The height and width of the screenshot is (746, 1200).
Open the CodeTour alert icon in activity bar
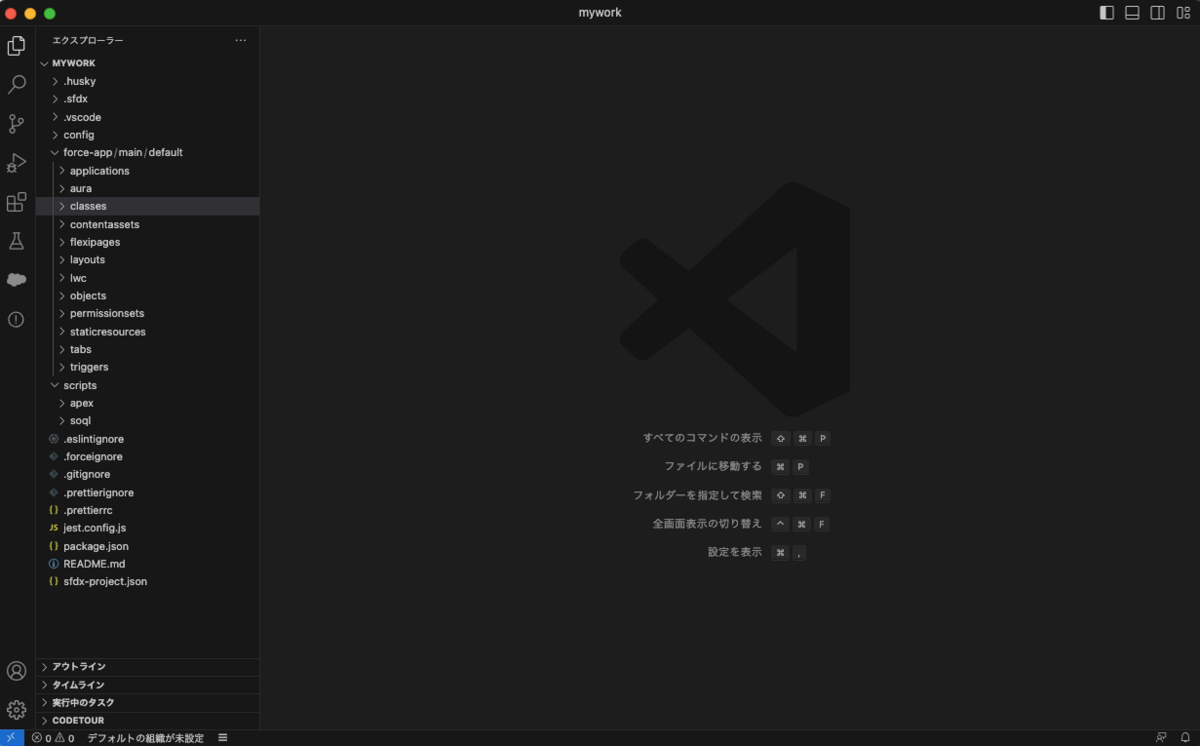click(16, 319)
